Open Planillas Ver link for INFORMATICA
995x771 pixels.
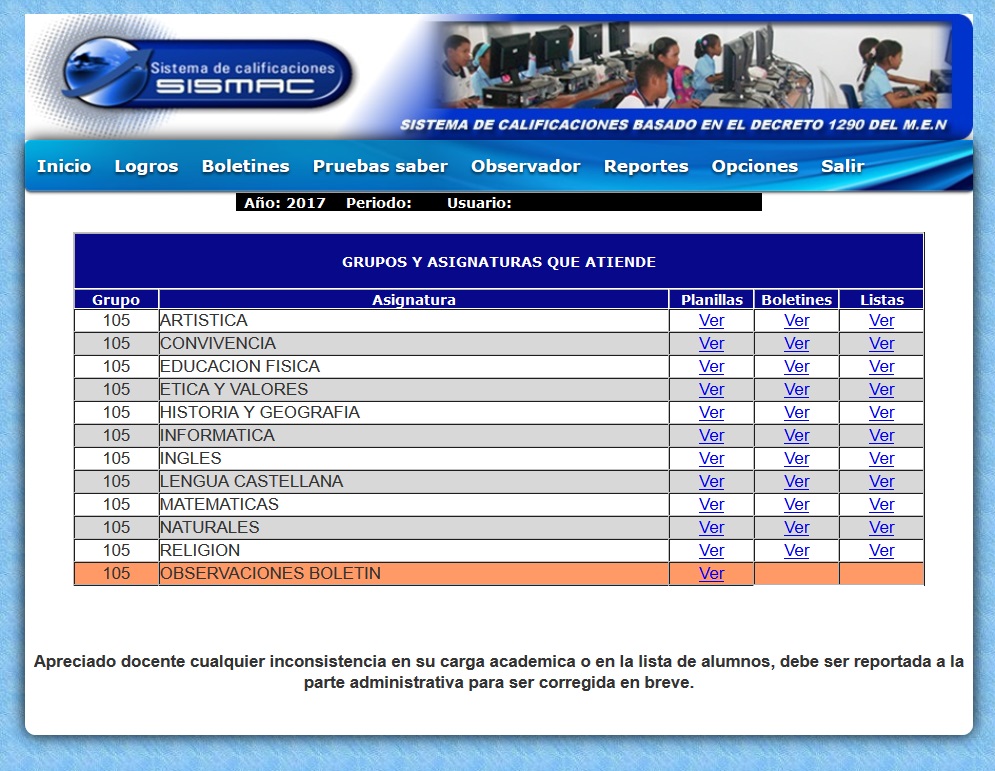tap(711, 435)
